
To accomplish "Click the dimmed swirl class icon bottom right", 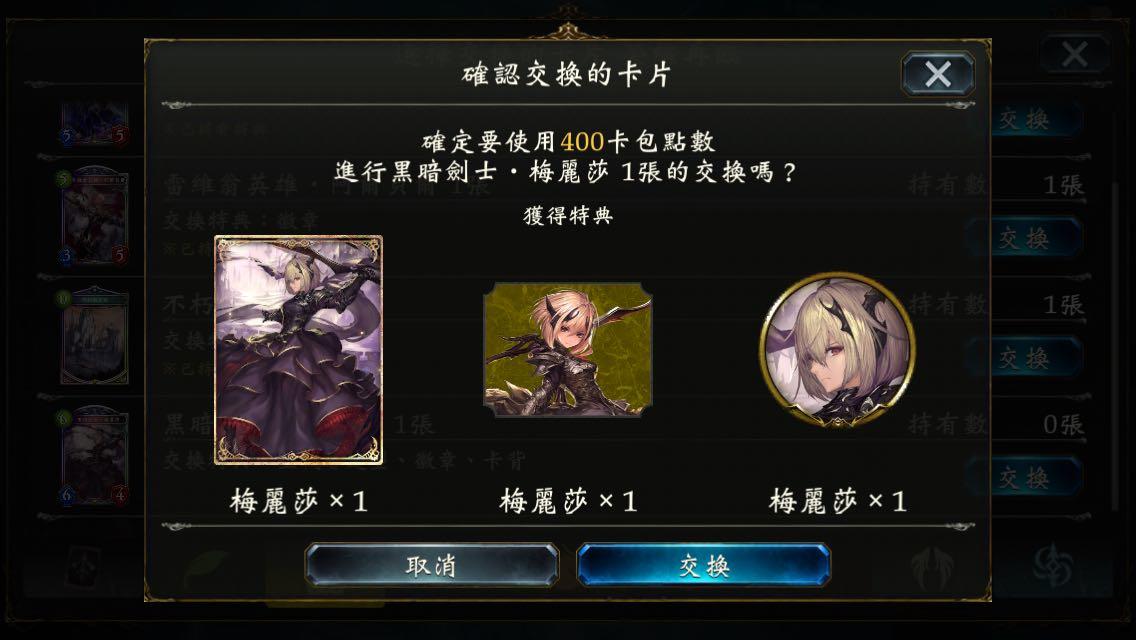I will click(x=1053, y=565).
